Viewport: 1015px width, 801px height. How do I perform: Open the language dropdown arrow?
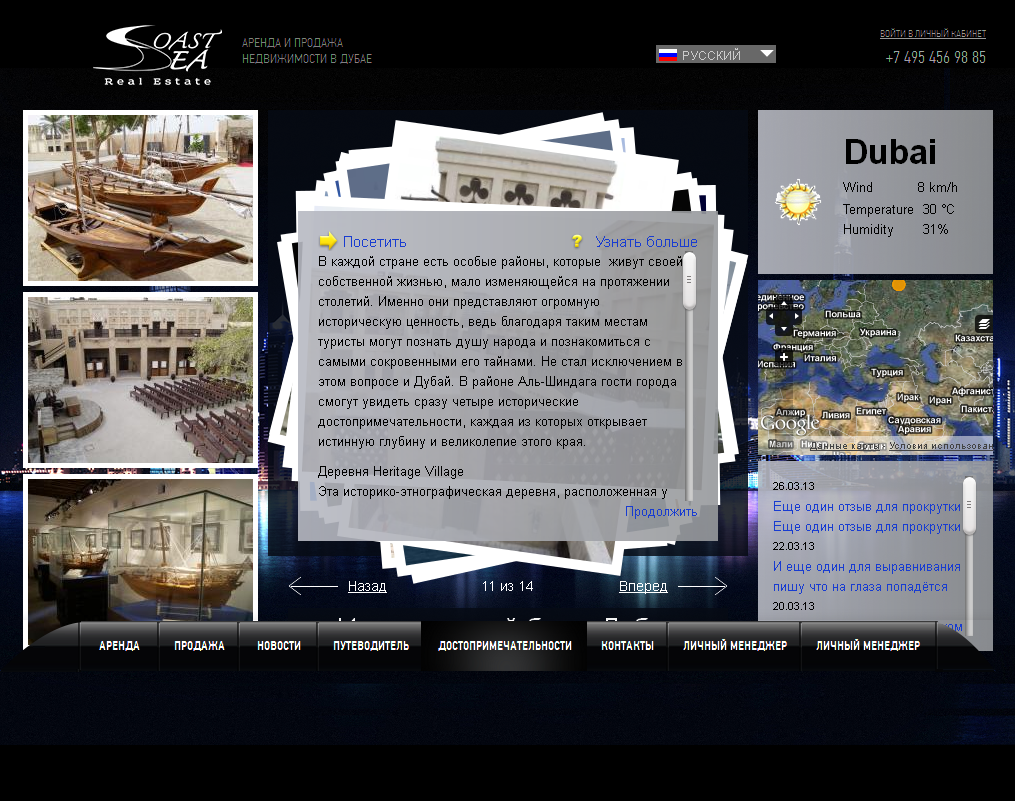click(766, 54)
